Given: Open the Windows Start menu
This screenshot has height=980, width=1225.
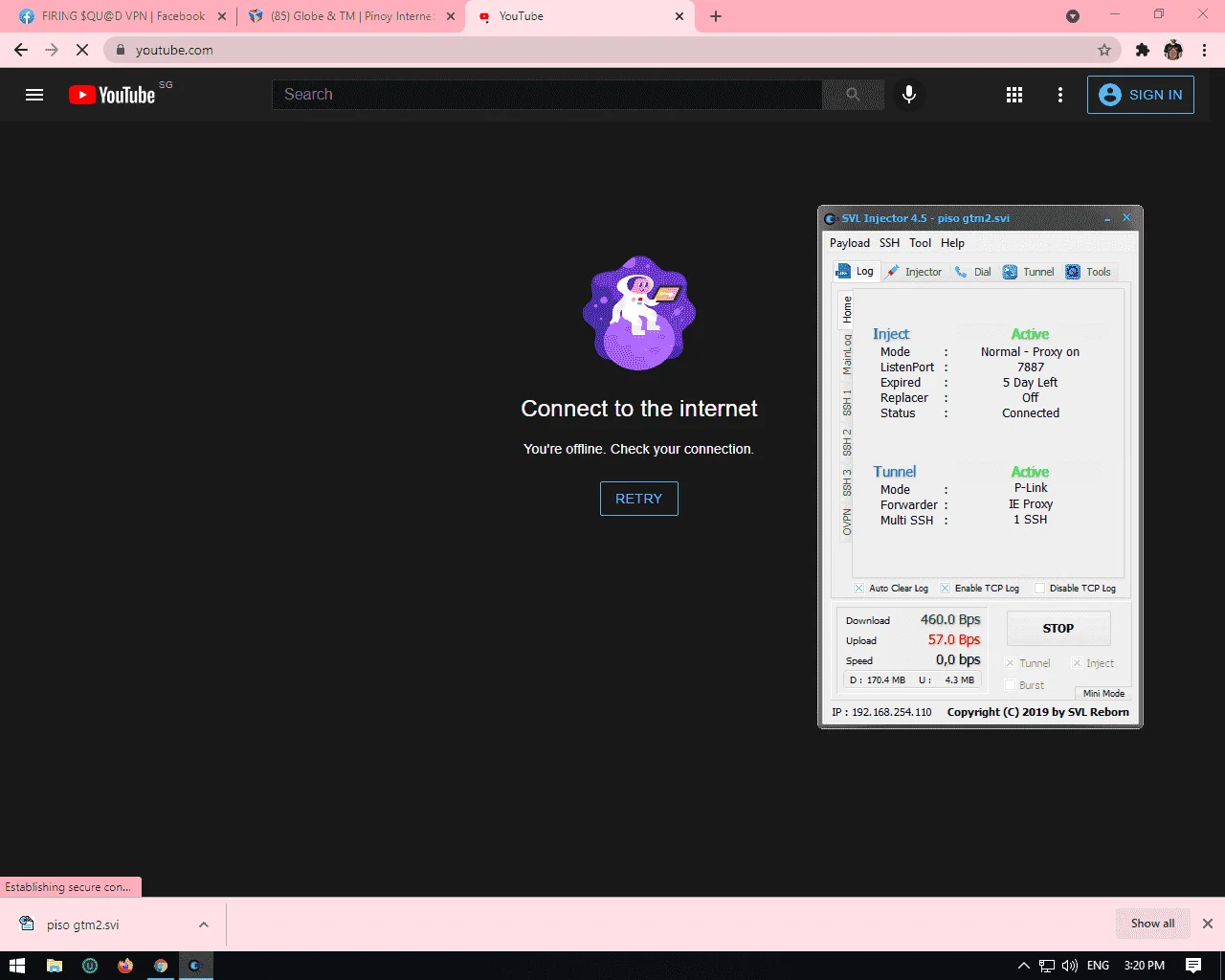Looking at the screenshot, I should pyautogui.click(x=17, y=966).
